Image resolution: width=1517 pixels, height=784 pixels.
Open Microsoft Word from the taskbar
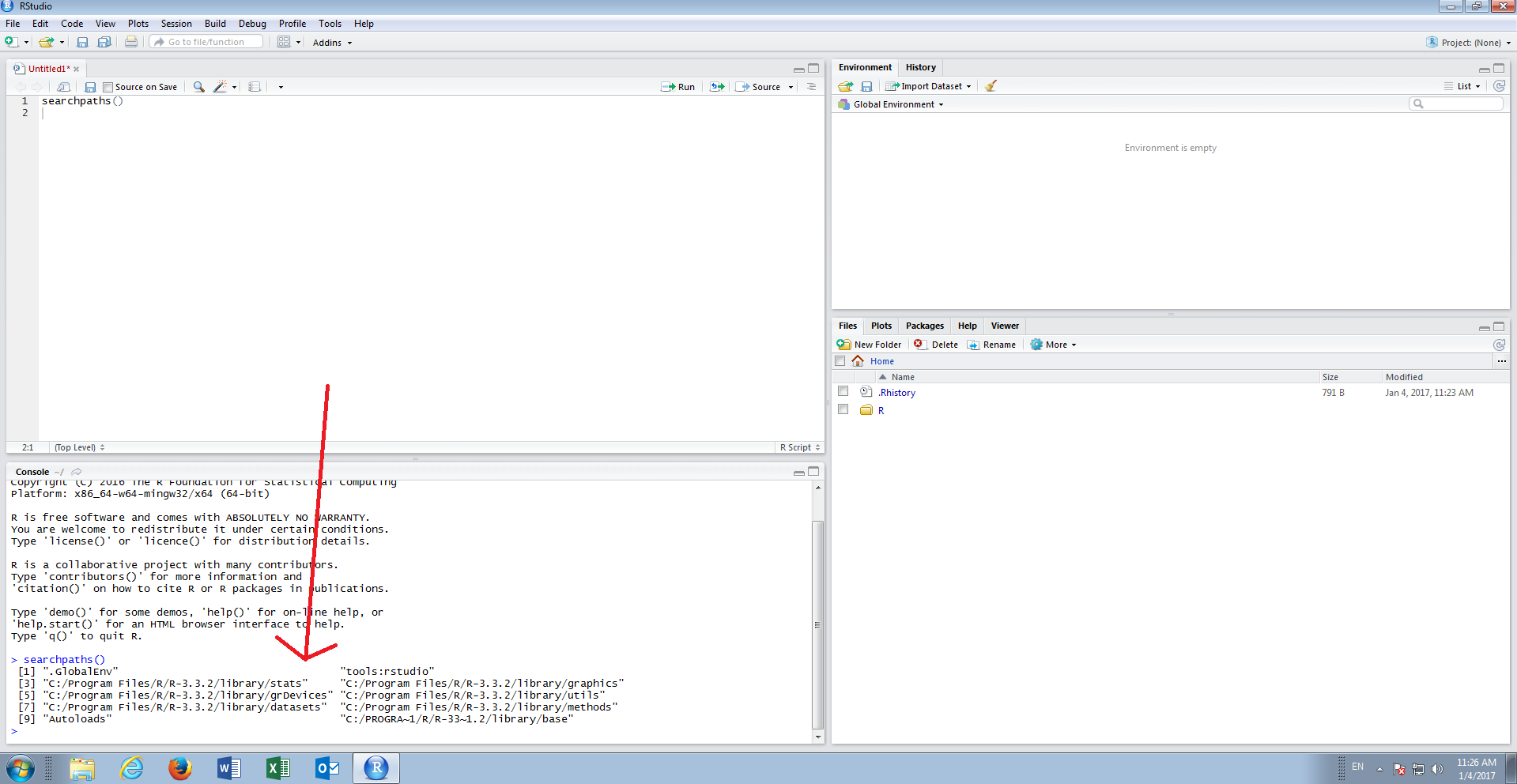(229, 768)
